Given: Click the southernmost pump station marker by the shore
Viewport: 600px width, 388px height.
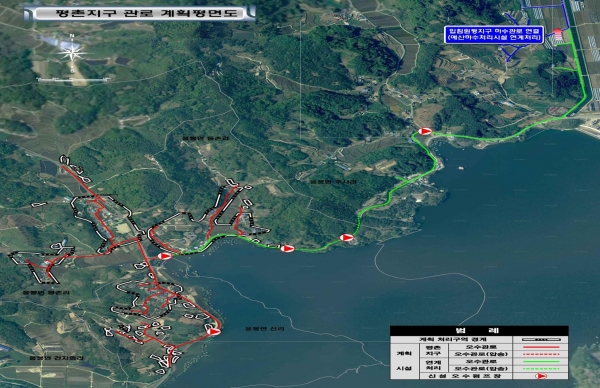Looking at the screenshot, I should pyautogui.click(x=213, y=331).
